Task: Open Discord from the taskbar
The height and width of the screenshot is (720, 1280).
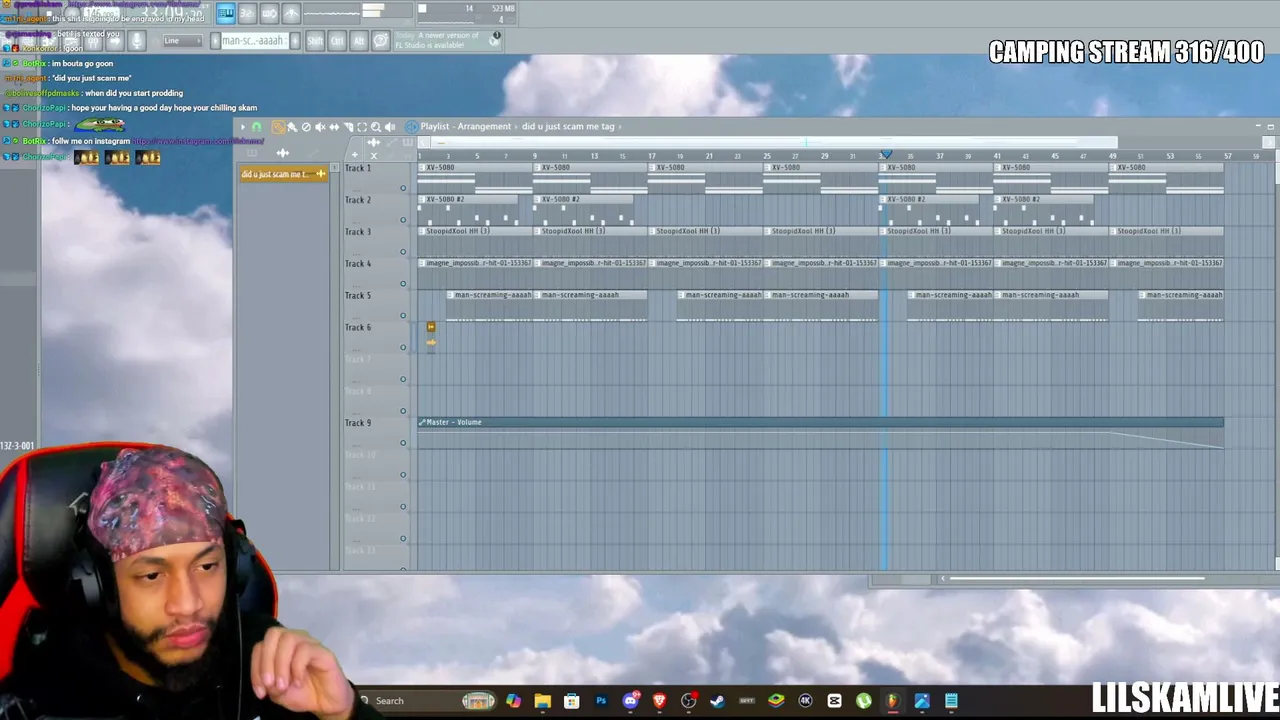Action: (630, 701)
